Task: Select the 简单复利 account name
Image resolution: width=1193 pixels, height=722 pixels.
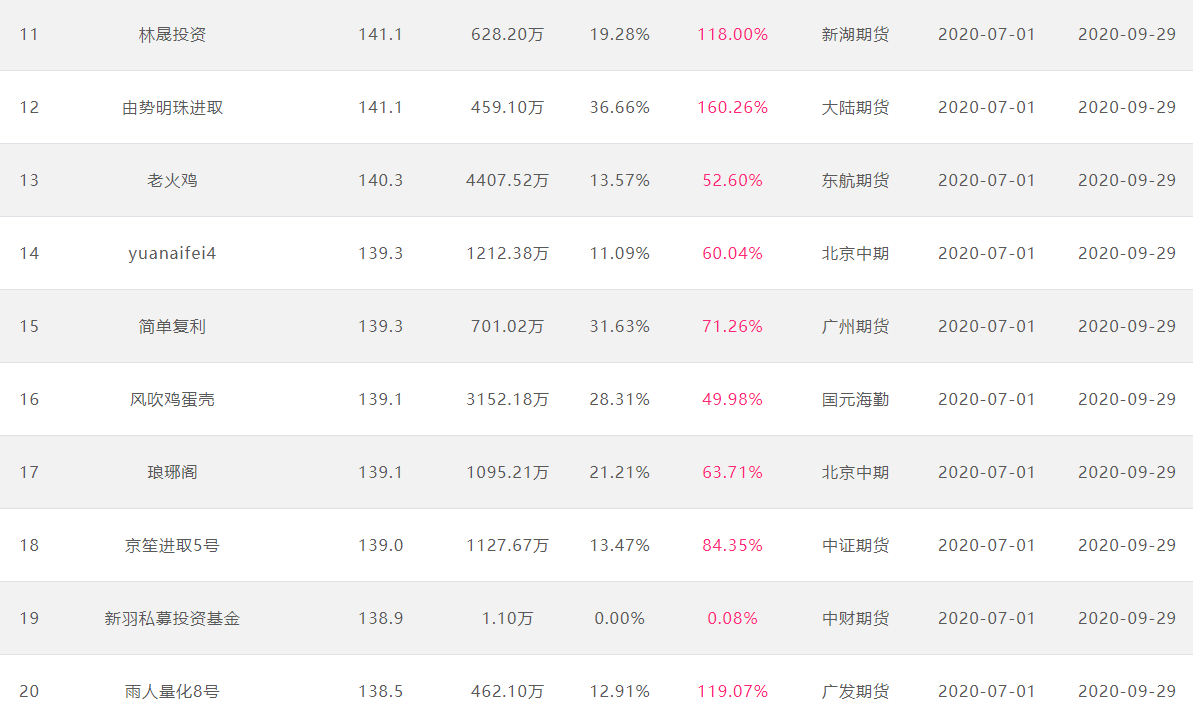Action: coord(172,326)
